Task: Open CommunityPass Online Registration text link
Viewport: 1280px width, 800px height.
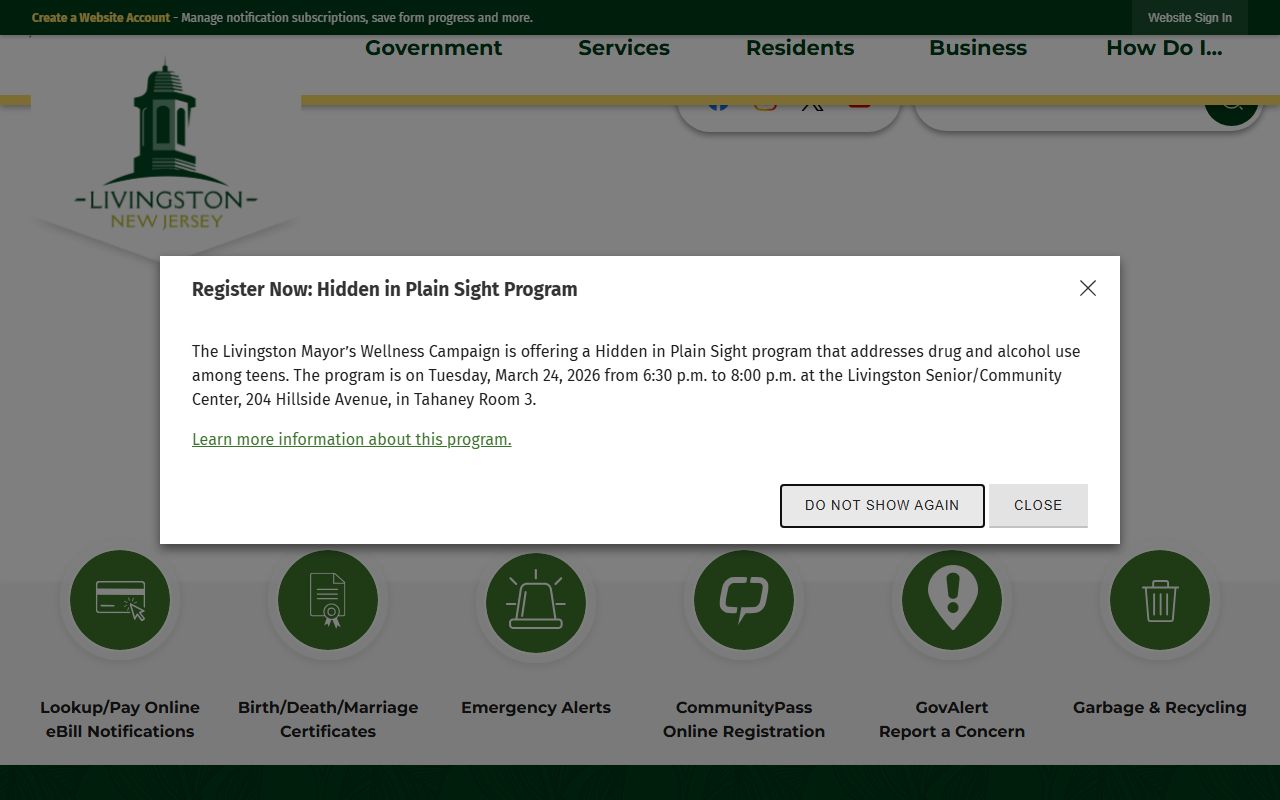Action: (x=744, y=719)
